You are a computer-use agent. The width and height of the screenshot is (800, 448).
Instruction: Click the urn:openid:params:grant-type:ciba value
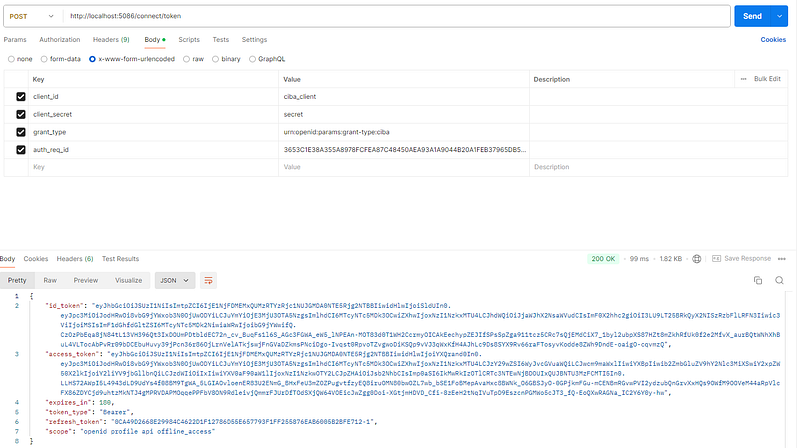(336, 132)
